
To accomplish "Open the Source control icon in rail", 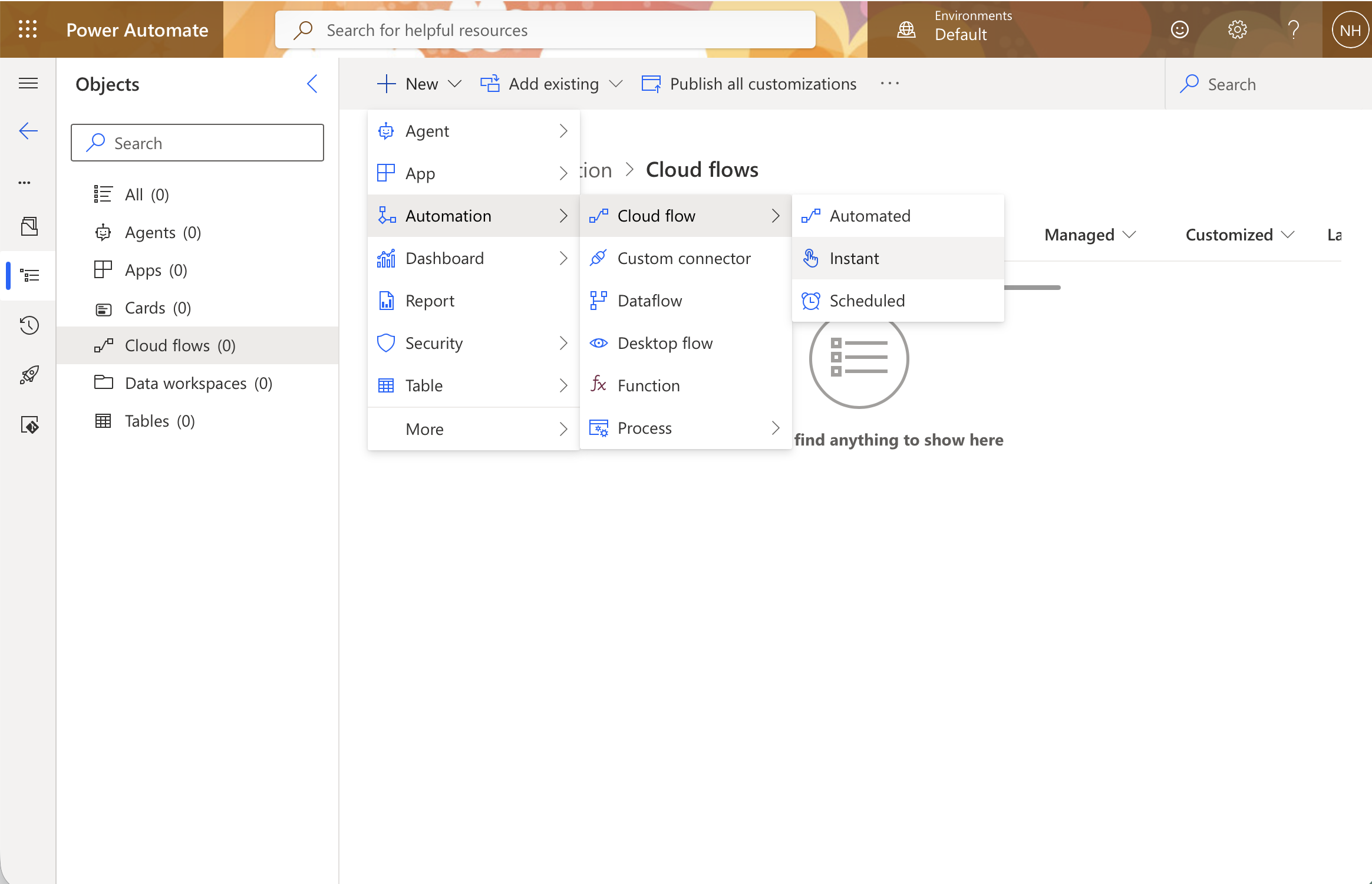I will (29, 424).
